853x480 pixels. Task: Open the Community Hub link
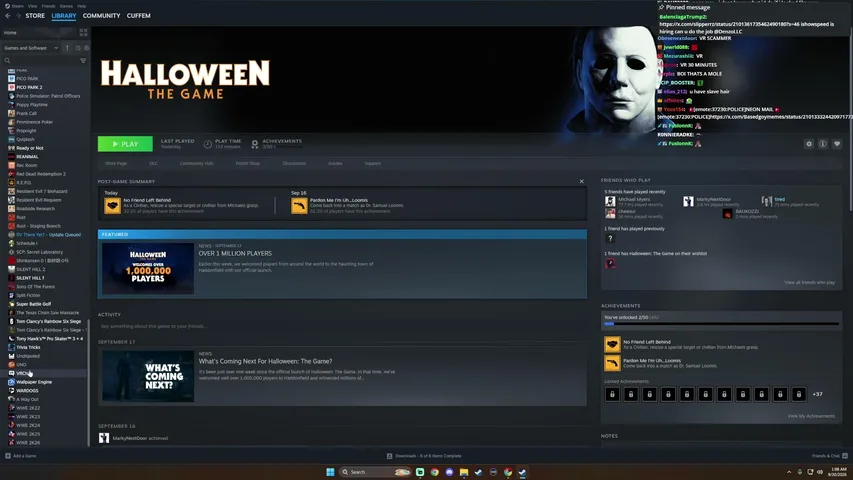[x=196, y=163]
